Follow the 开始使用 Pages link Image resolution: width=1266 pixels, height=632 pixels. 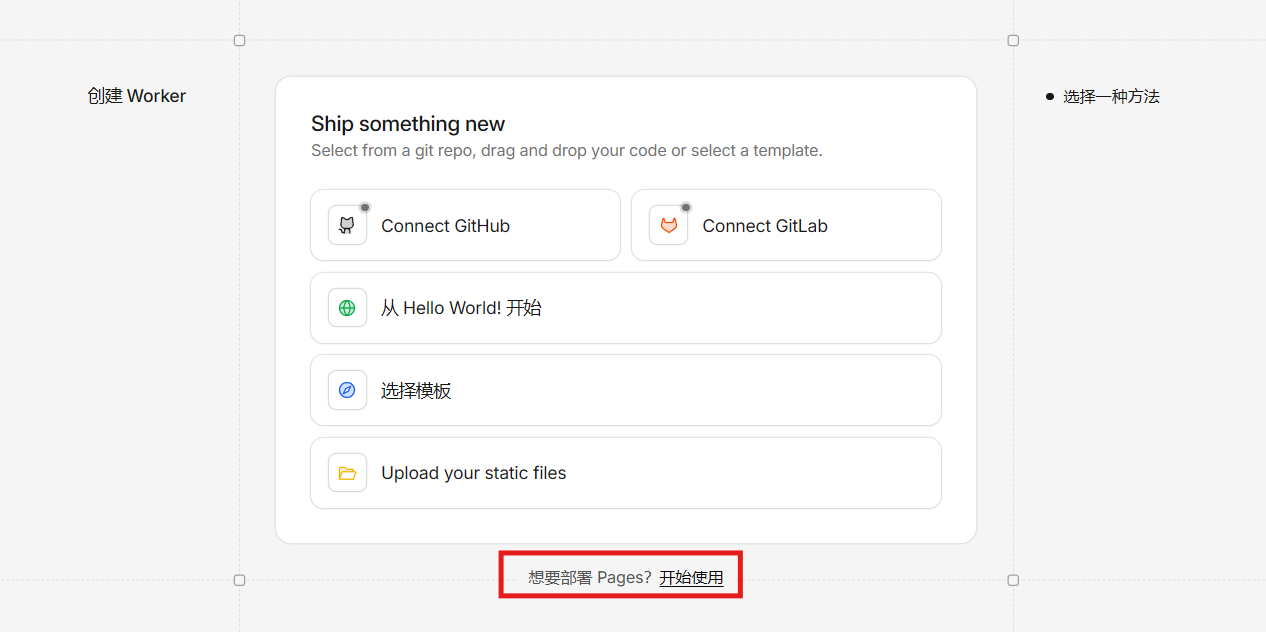coord(691,577)
